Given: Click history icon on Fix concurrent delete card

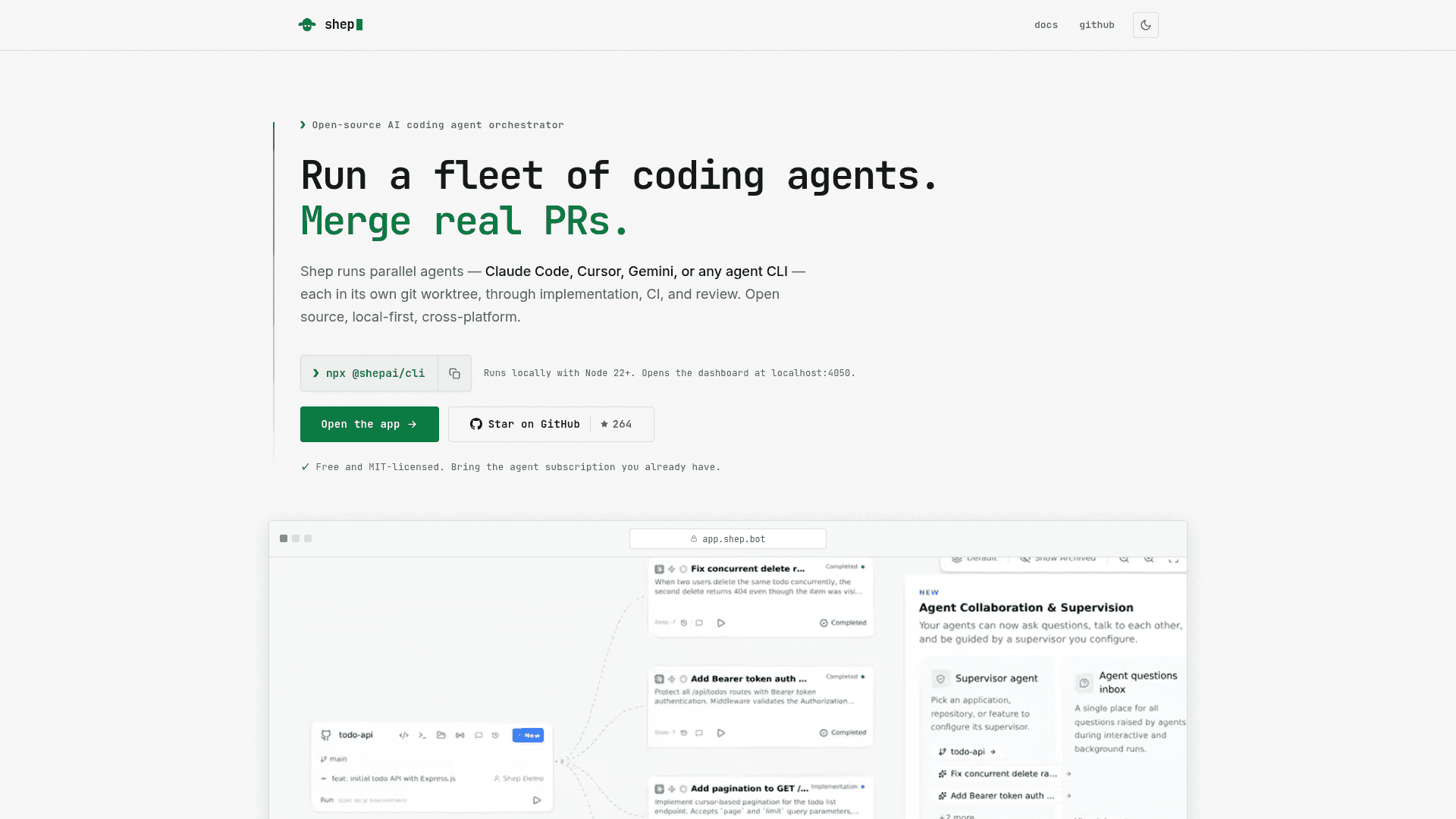Looking at the screenshot, I should (684, 623).
